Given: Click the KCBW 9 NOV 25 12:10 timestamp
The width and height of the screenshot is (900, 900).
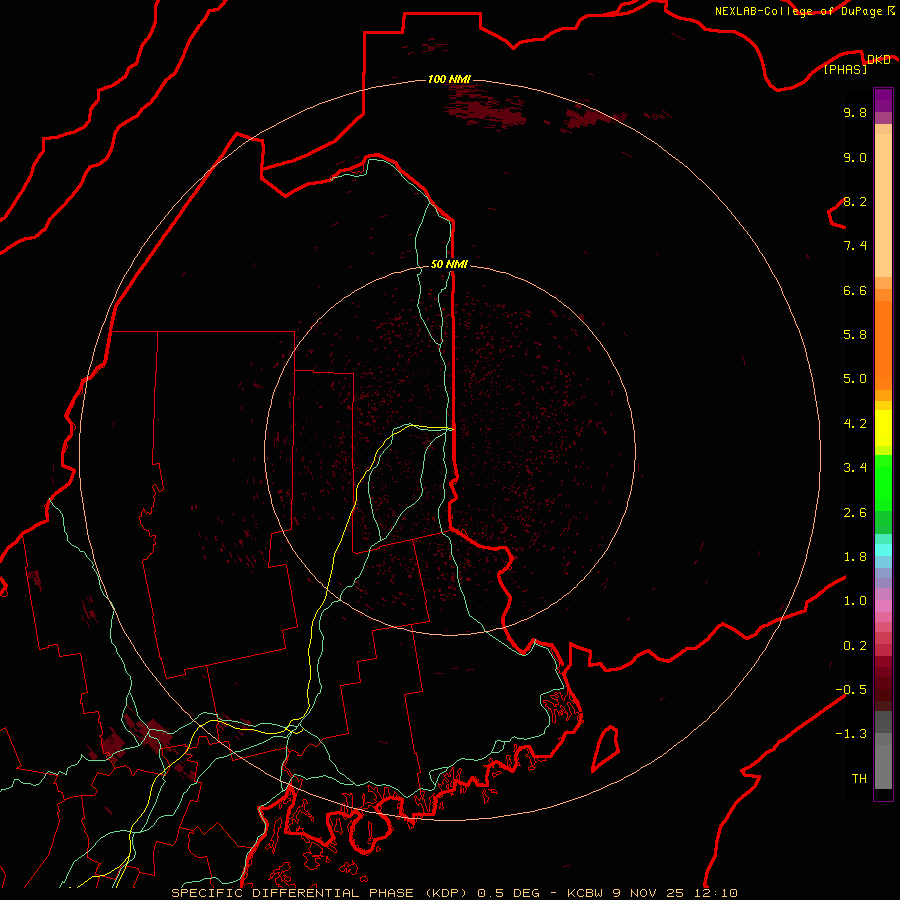Looking at the screenshot, I should pyautogui.click(x=652, y=893).
